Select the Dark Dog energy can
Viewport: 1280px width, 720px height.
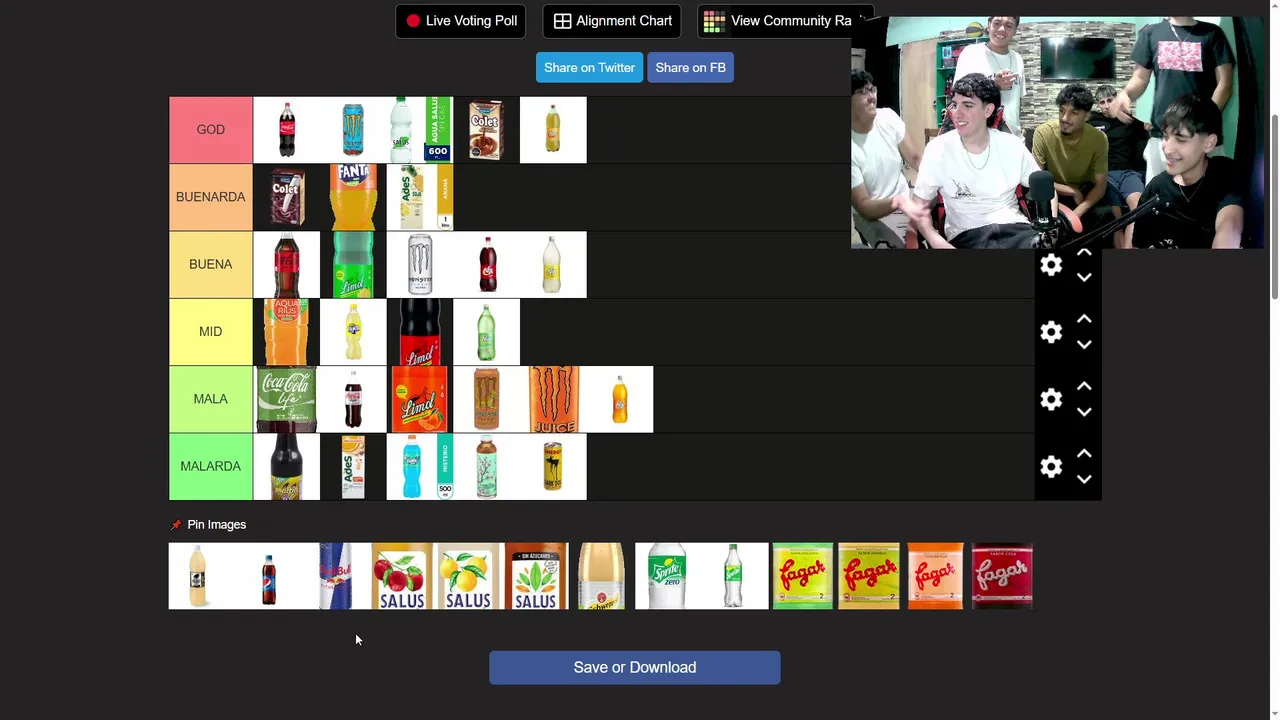(x=553, y=466)
